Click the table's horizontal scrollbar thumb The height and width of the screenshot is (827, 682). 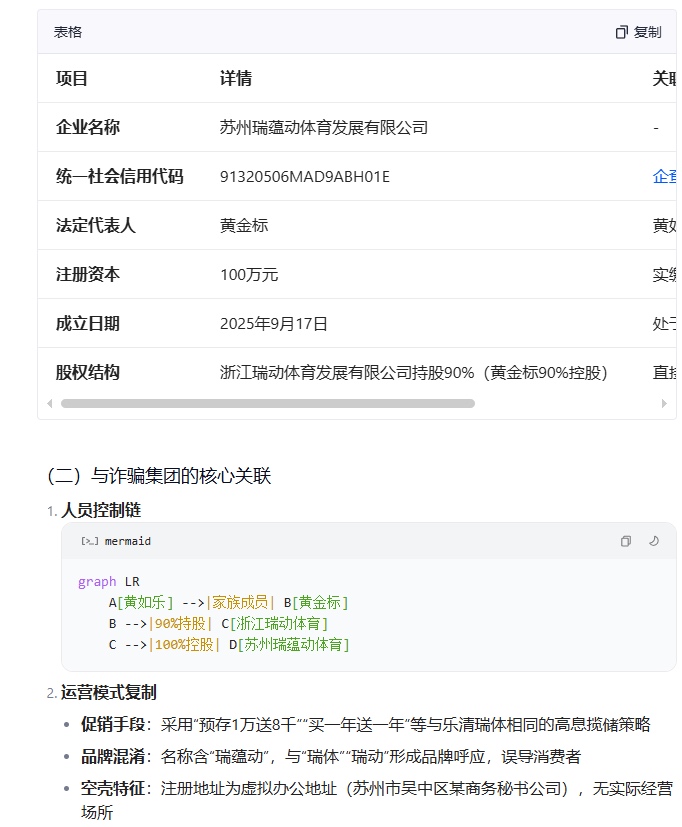[267, 404]
